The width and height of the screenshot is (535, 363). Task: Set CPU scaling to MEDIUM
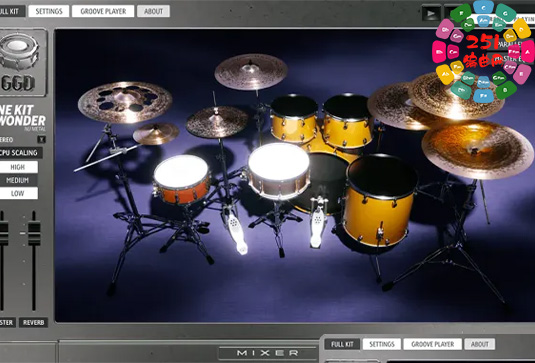(x=18, y=180)
